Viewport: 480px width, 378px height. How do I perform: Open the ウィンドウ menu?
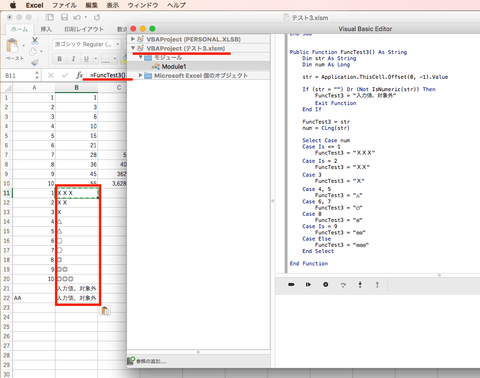[x=143, y=5]
